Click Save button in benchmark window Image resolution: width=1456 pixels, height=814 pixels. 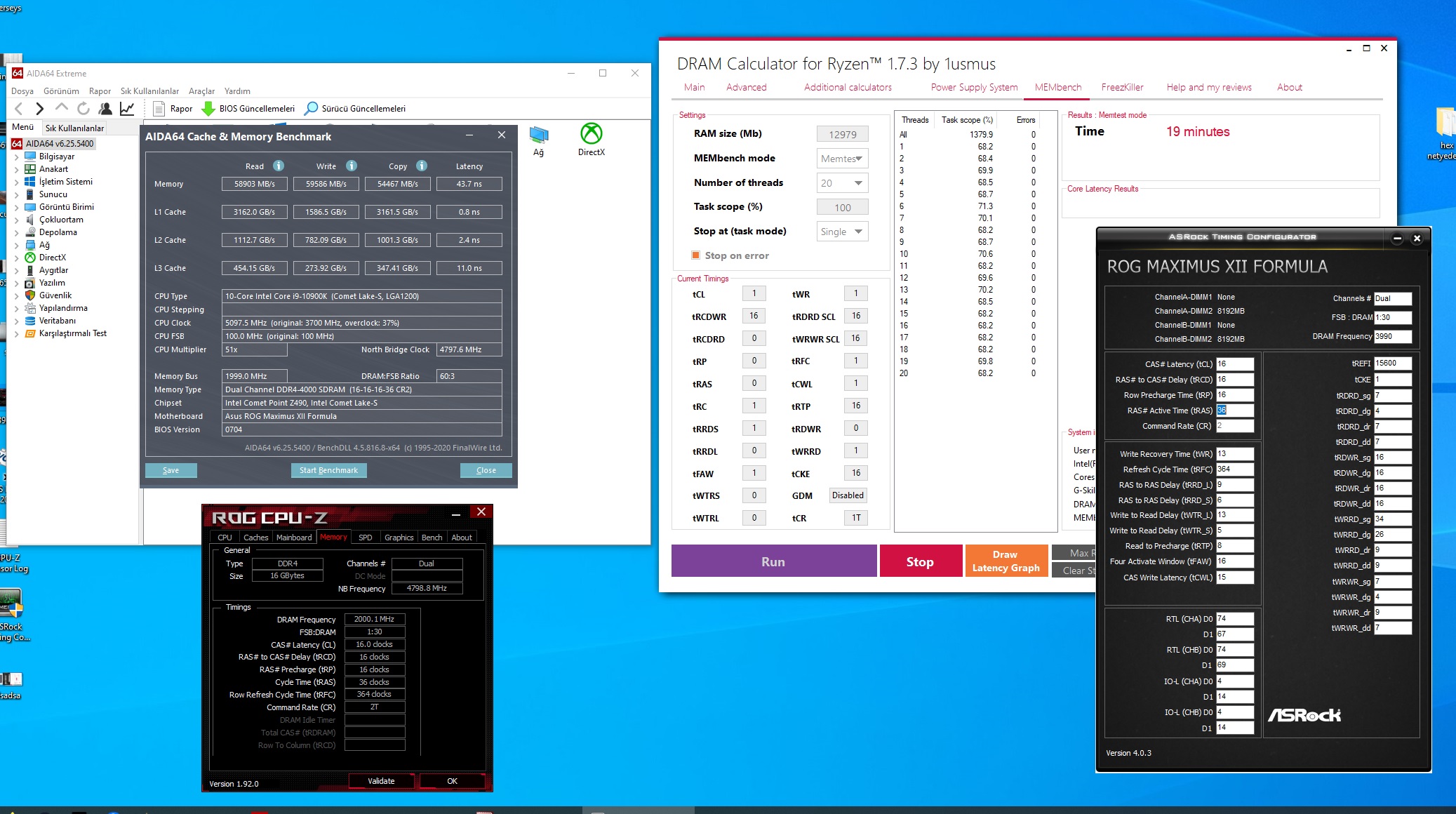171,470
